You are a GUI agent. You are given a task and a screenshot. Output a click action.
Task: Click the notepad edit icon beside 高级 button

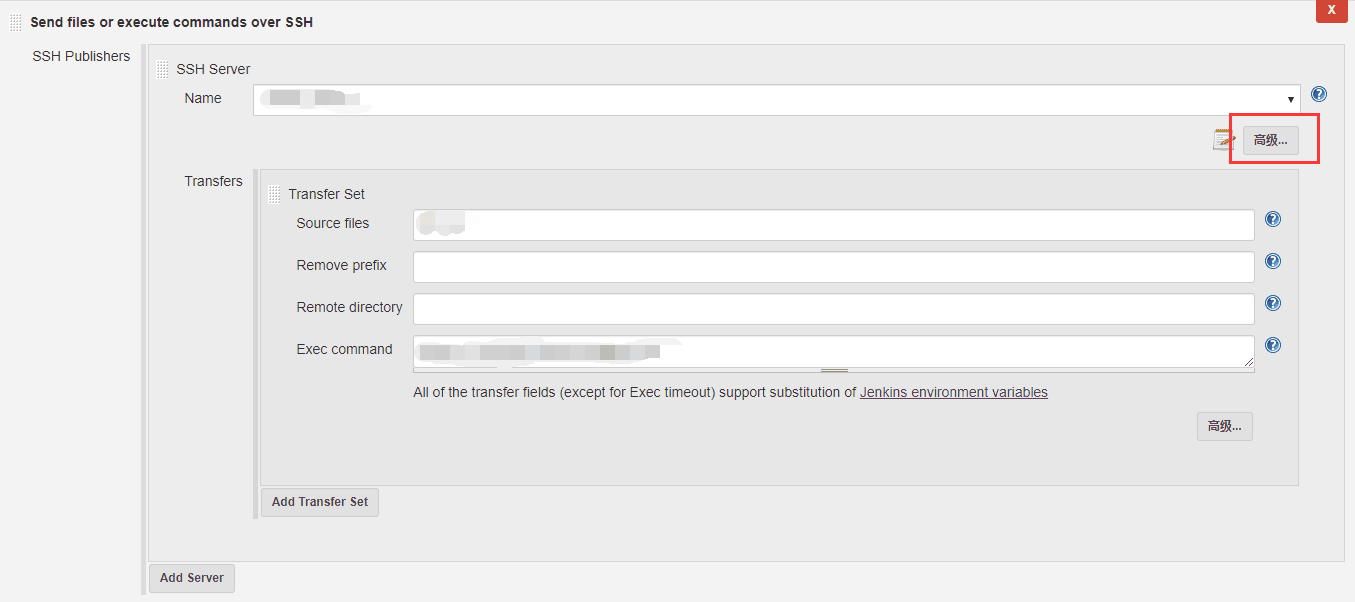coord(1224,140)
